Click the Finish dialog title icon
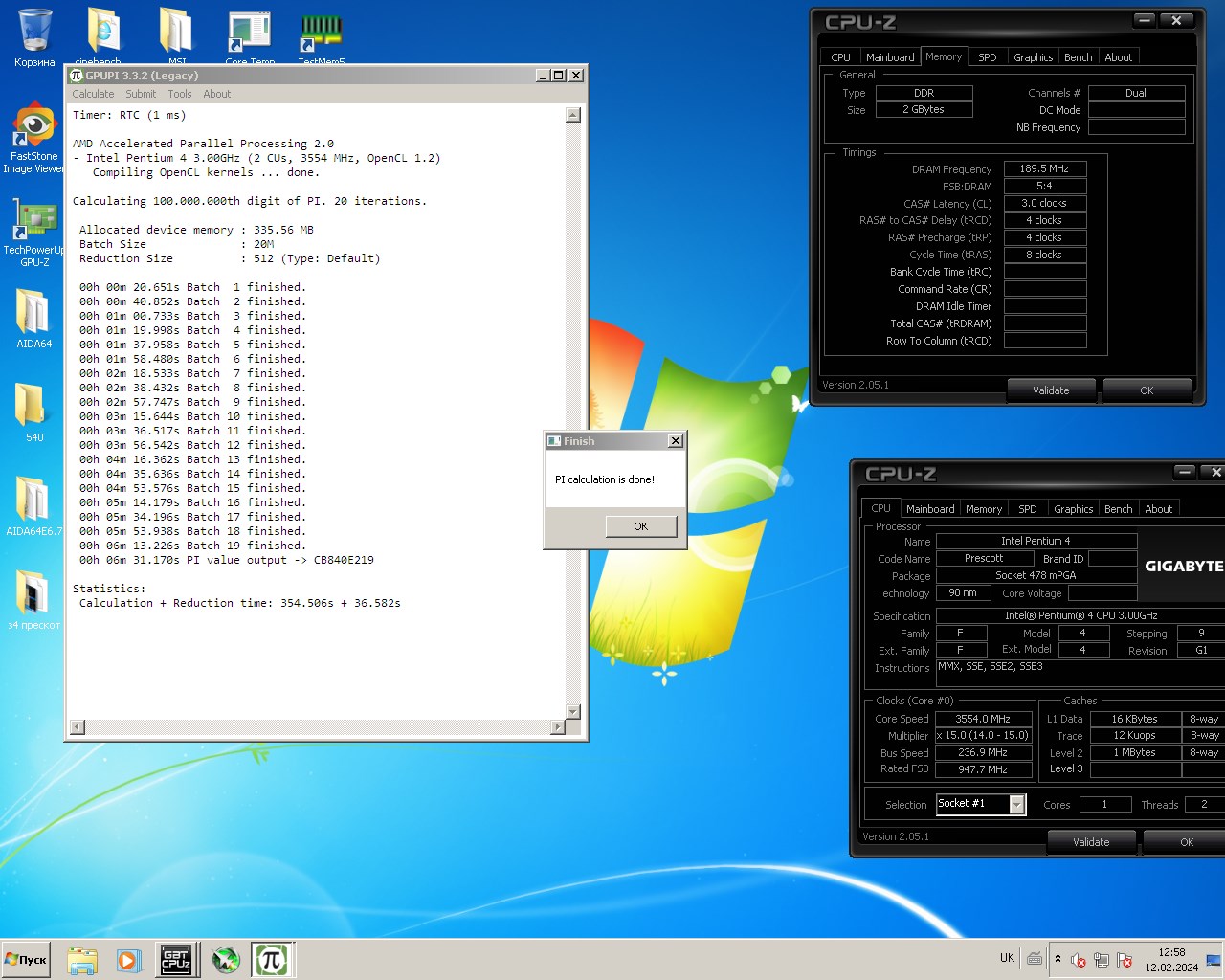1225x980 pixels. coord(553,441)
